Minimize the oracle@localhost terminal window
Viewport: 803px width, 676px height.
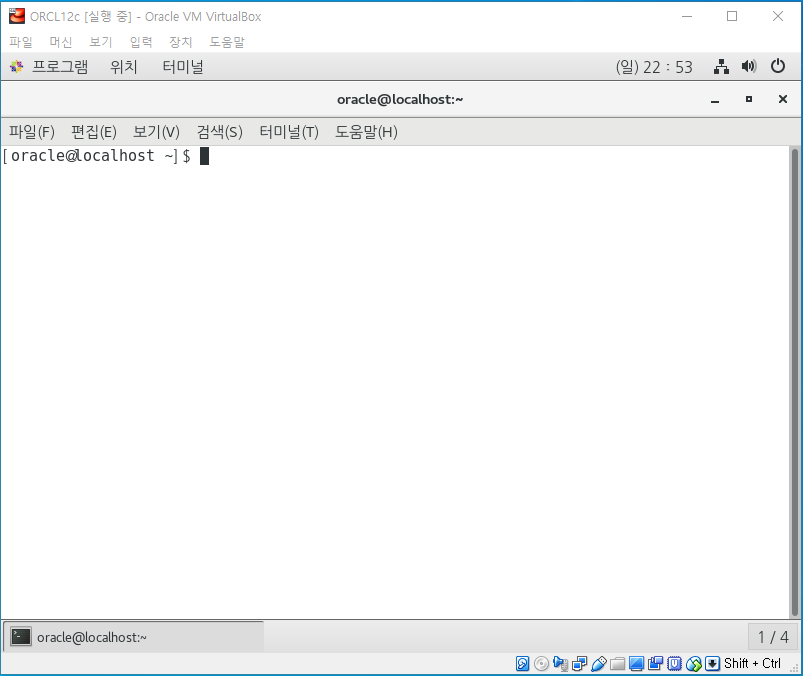click(x=715, y=99)
